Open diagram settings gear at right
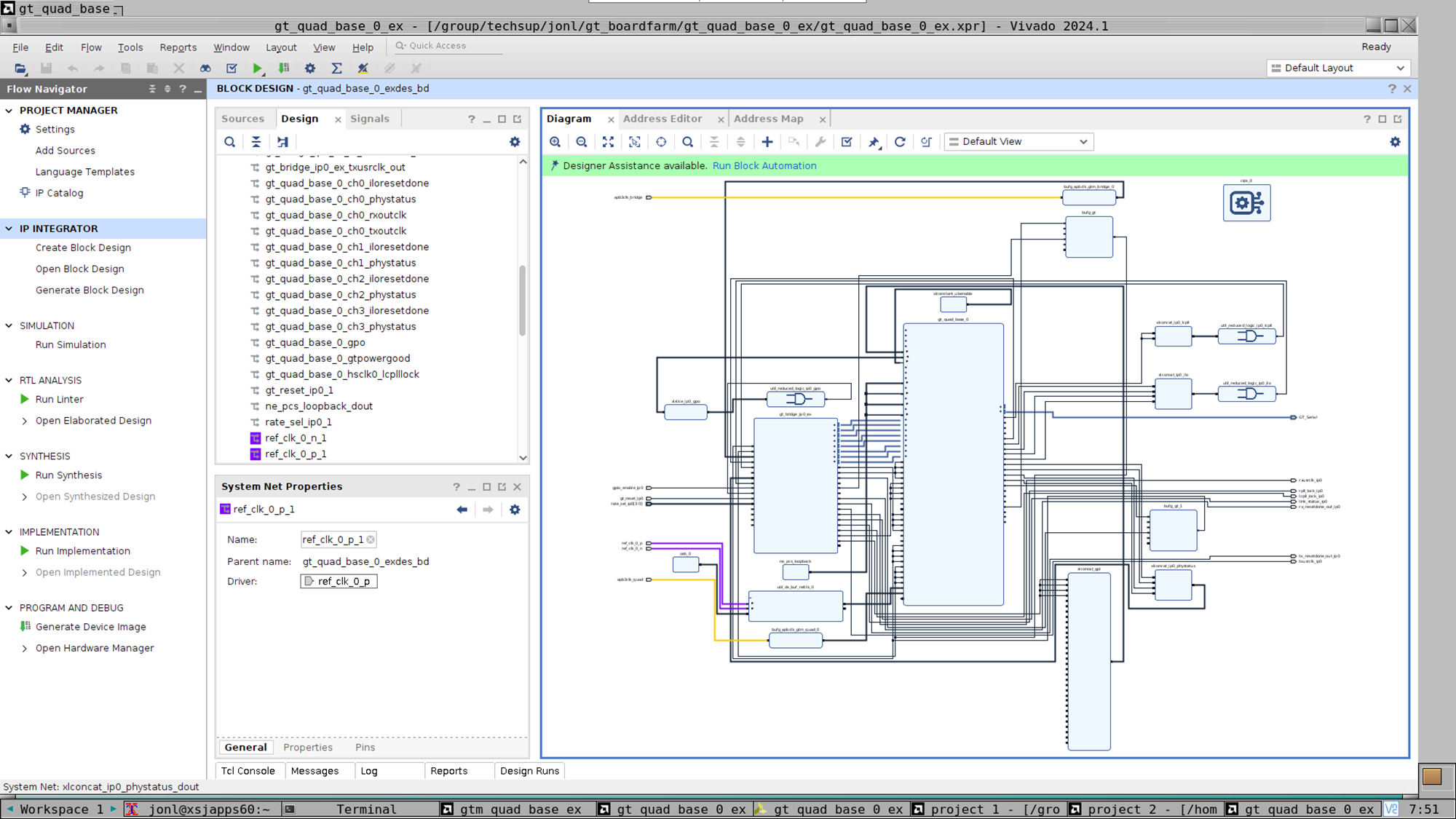Image resolution: width=1456 pixels, height=819 pixels. pyautogui.click(x=1395, y=142)
